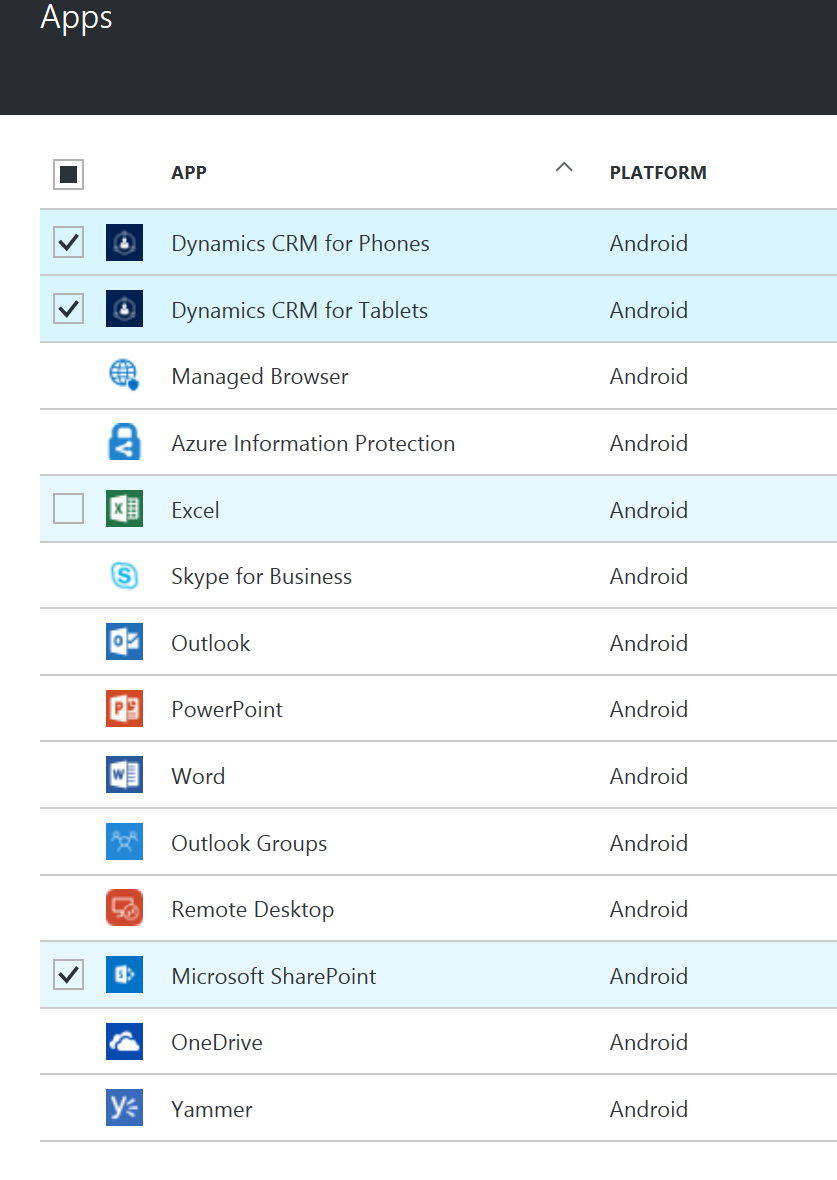Click the sort arrow in APP column
Viewport: 837px width, 1180px height.
point(564,167)
